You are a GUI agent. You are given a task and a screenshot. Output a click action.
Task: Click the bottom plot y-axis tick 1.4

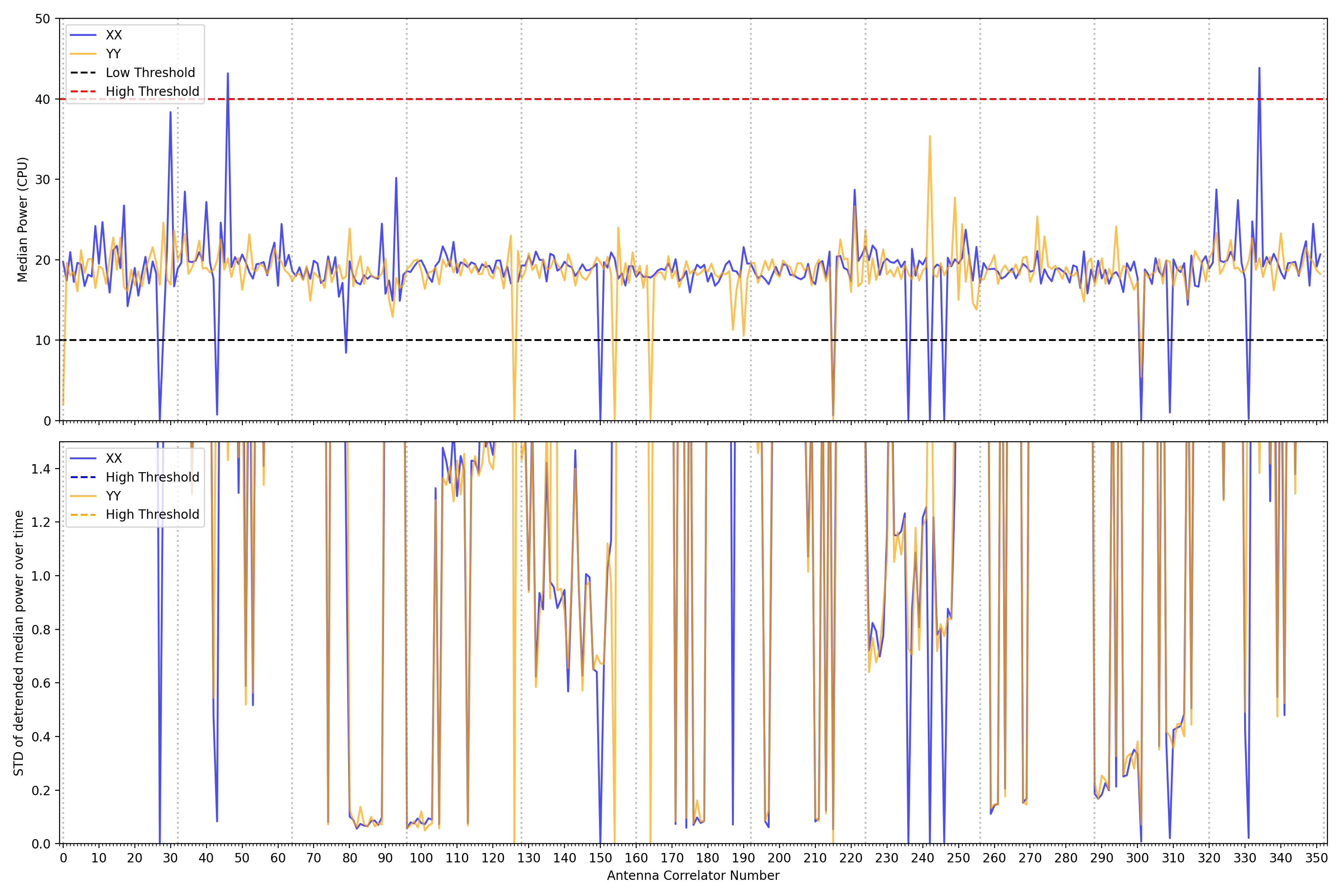click(41, 469)
